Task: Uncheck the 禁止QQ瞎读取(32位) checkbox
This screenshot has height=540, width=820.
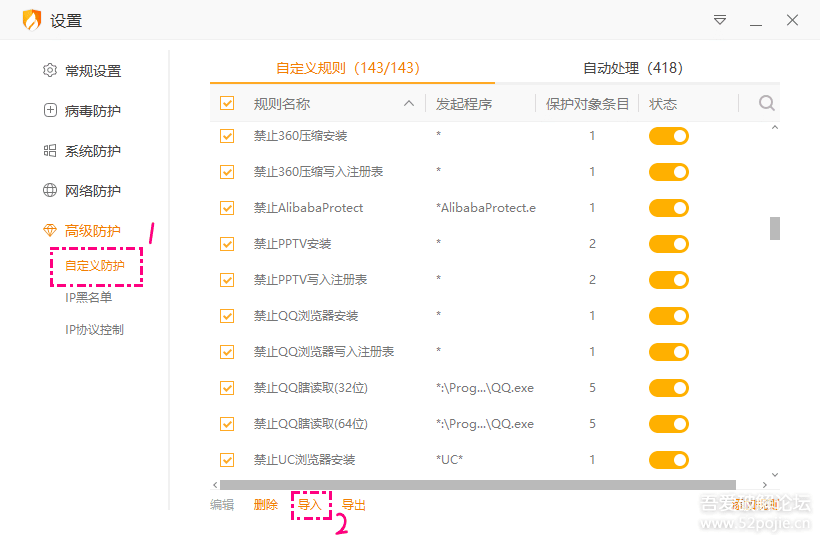Action: 227,388
